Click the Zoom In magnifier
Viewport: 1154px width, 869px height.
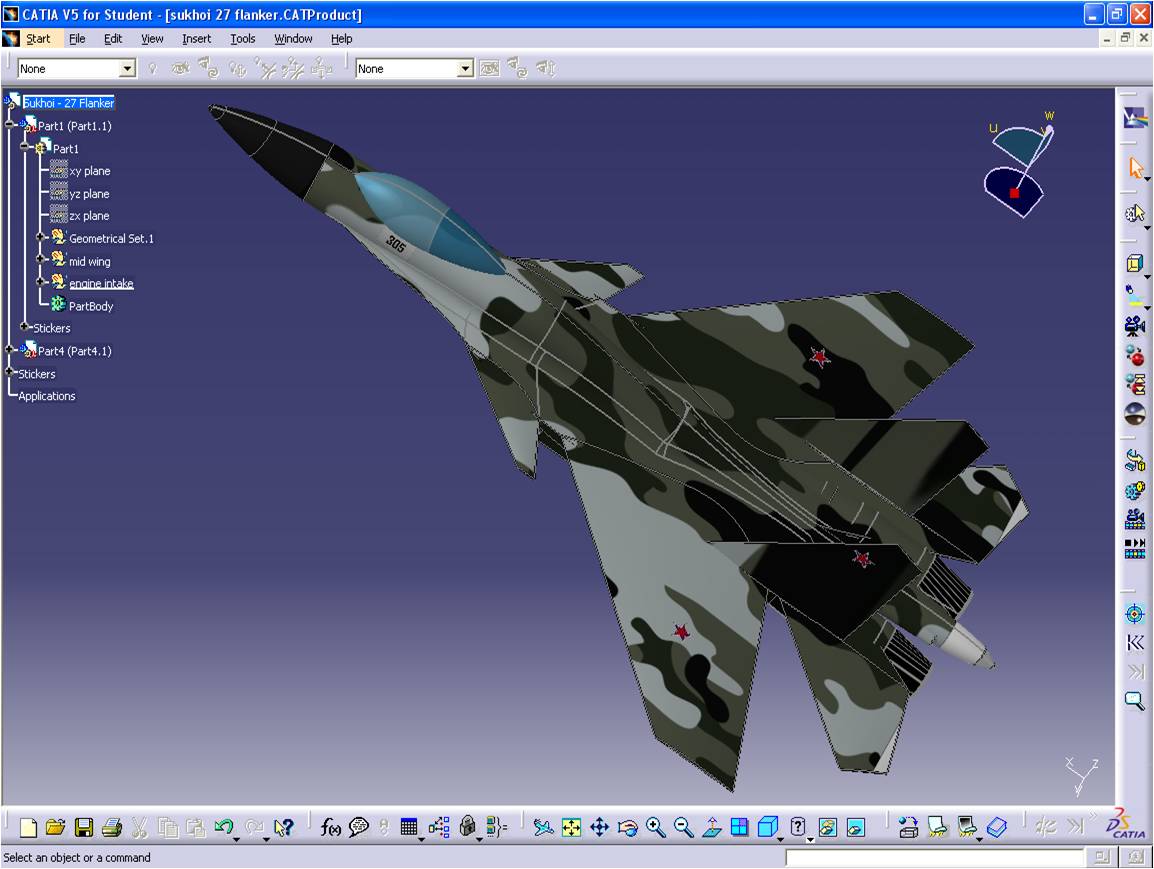tap(655, 827)
